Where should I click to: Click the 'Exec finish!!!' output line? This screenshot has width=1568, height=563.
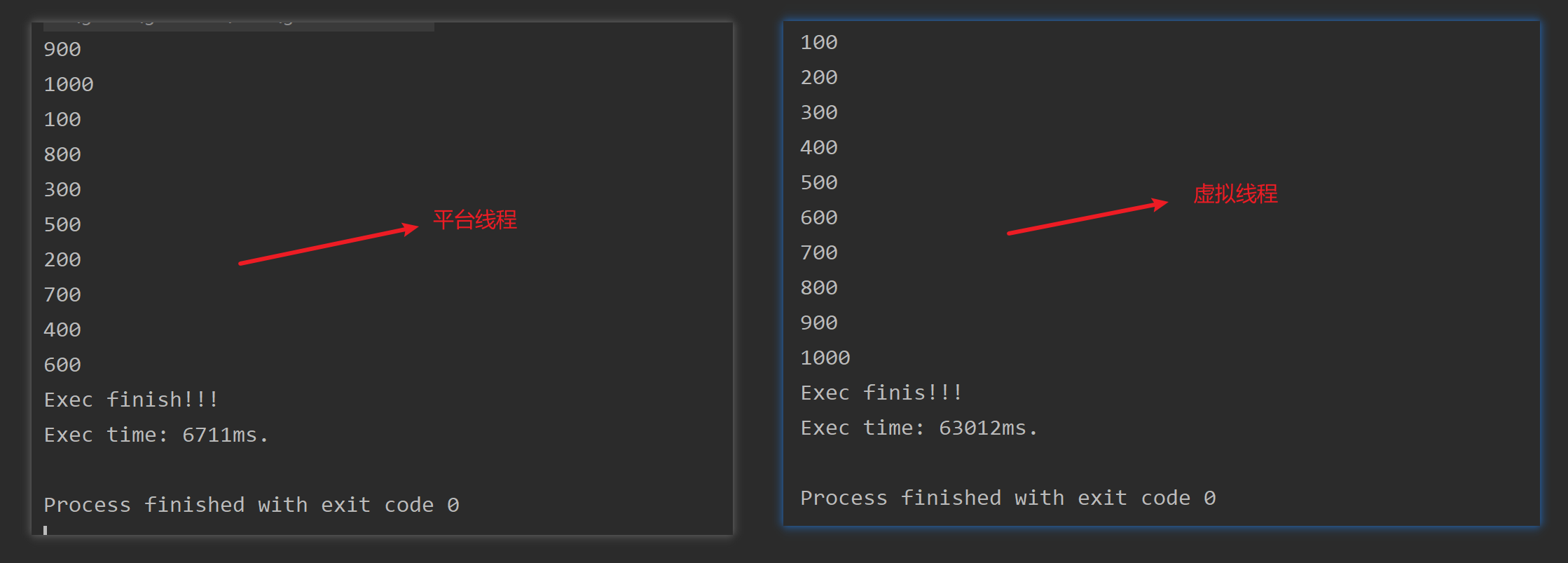point(131,400)
